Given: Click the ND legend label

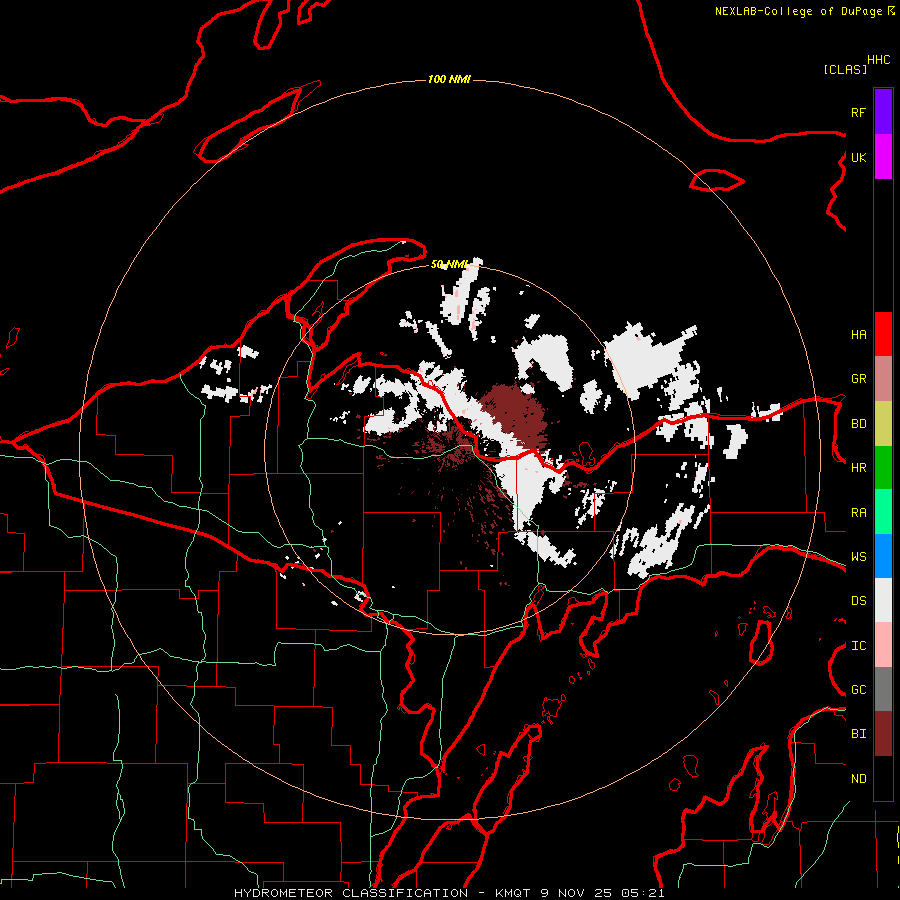Looking at the screenshot, I should pos(858,779).
